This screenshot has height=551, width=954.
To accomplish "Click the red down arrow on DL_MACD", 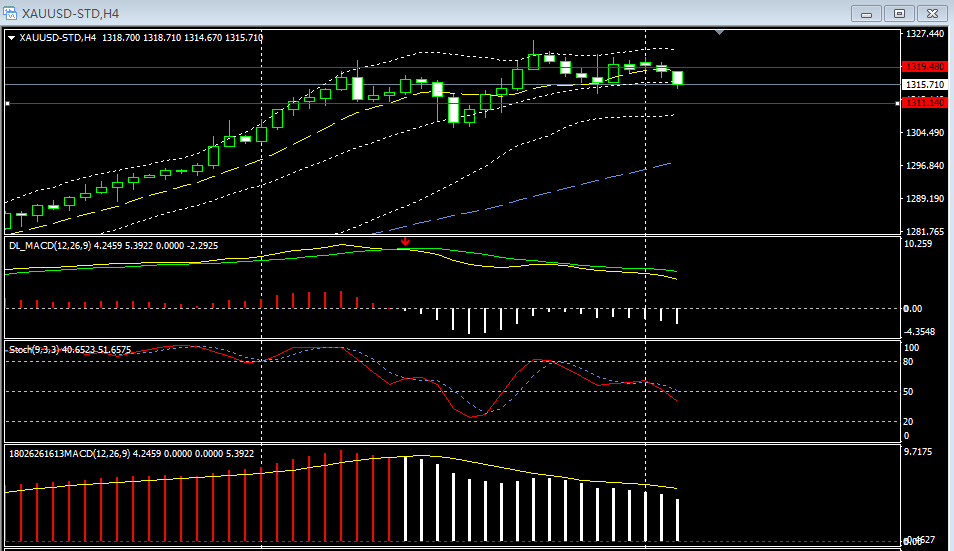I will pos(405,241).
